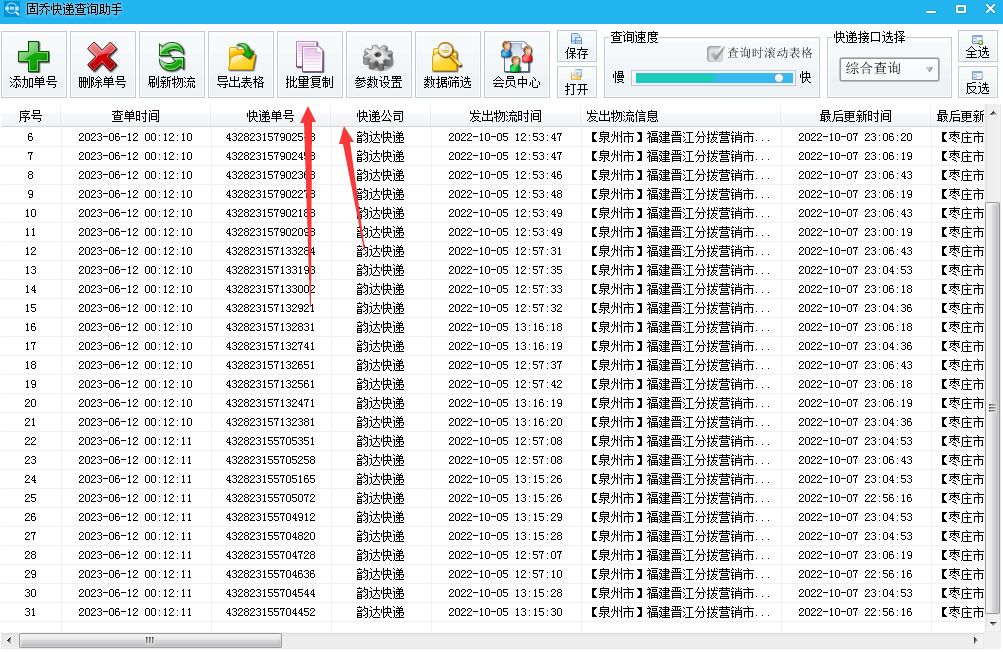Click the 全选 (select all) button
This screenshot has width=1003, height=652.
pos(977,48)
